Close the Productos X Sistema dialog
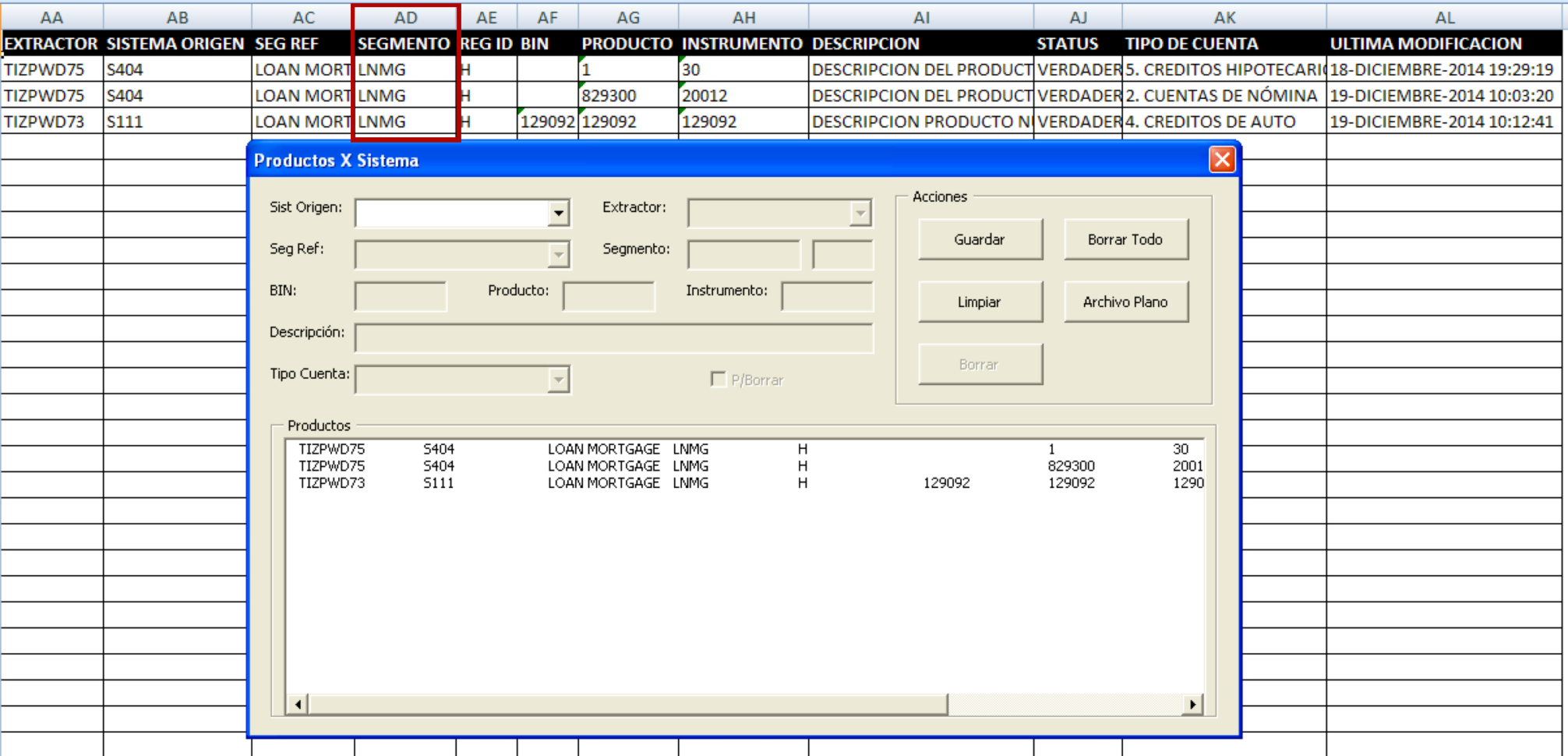Screen dimensions: 1568x756 (1224, 161)
